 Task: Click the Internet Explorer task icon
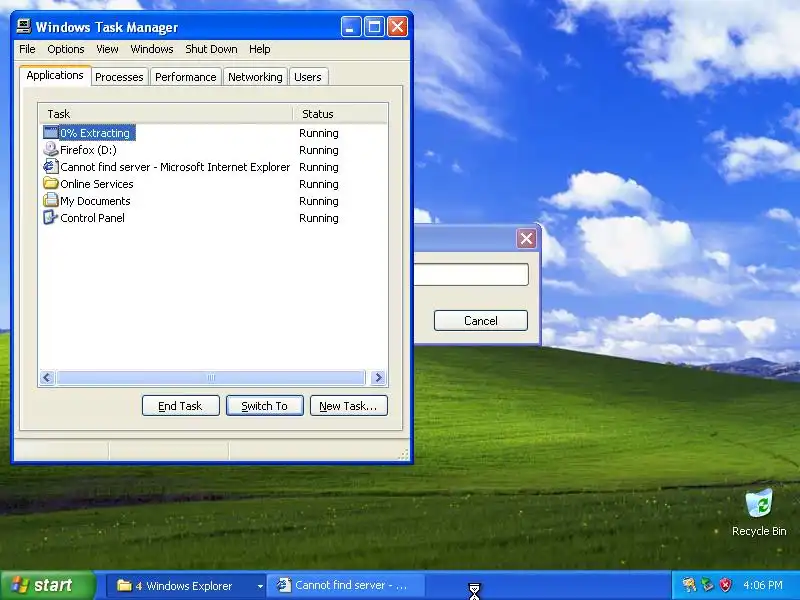[x=51, y=167]
